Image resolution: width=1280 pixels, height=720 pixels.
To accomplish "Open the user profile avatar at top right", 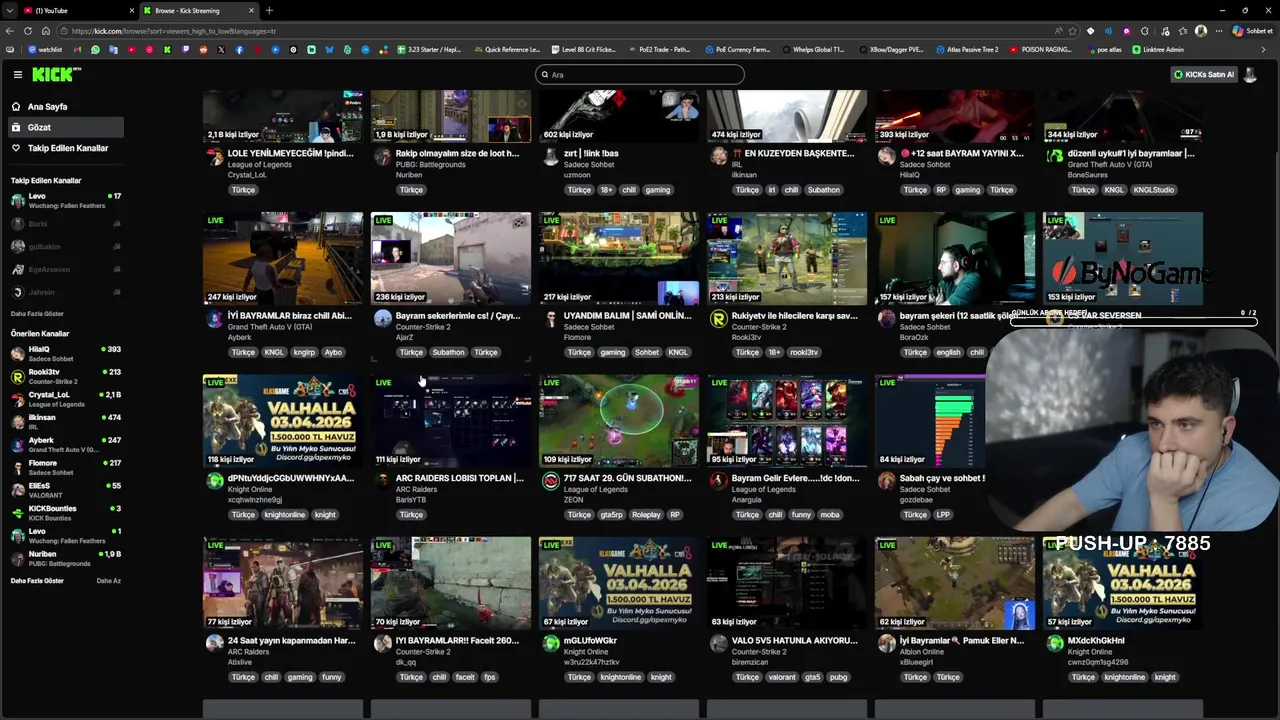I will click(1250, 74).
